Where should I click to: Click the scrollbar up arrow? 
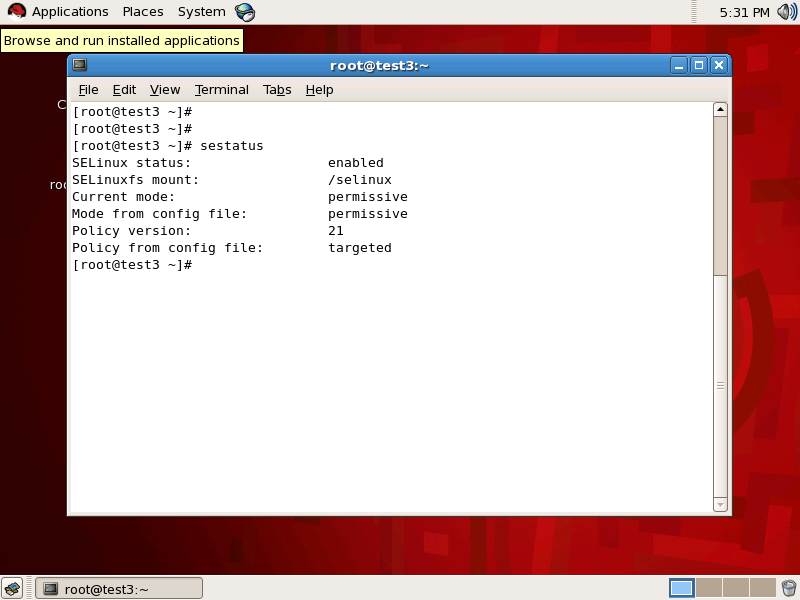(x=720, y=109)
